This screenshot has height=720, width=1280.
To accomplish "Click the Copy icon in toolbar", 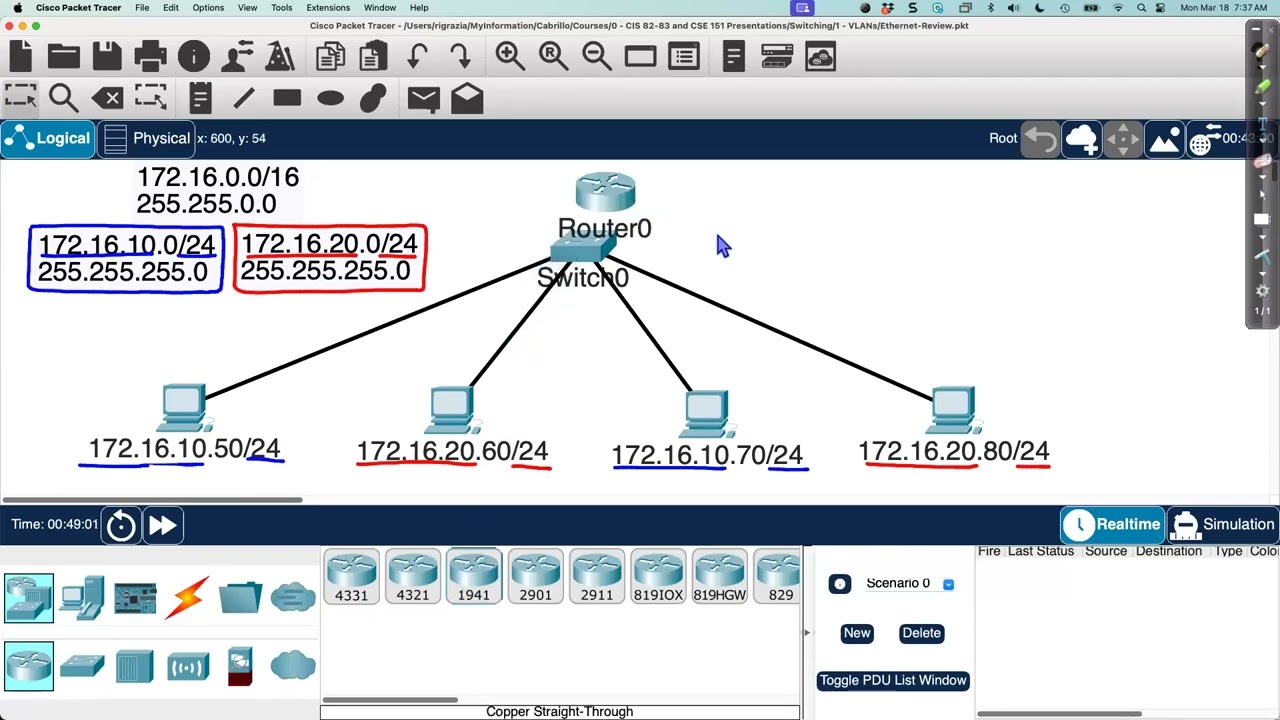I will pyautogui.click(x=330, y=57).
